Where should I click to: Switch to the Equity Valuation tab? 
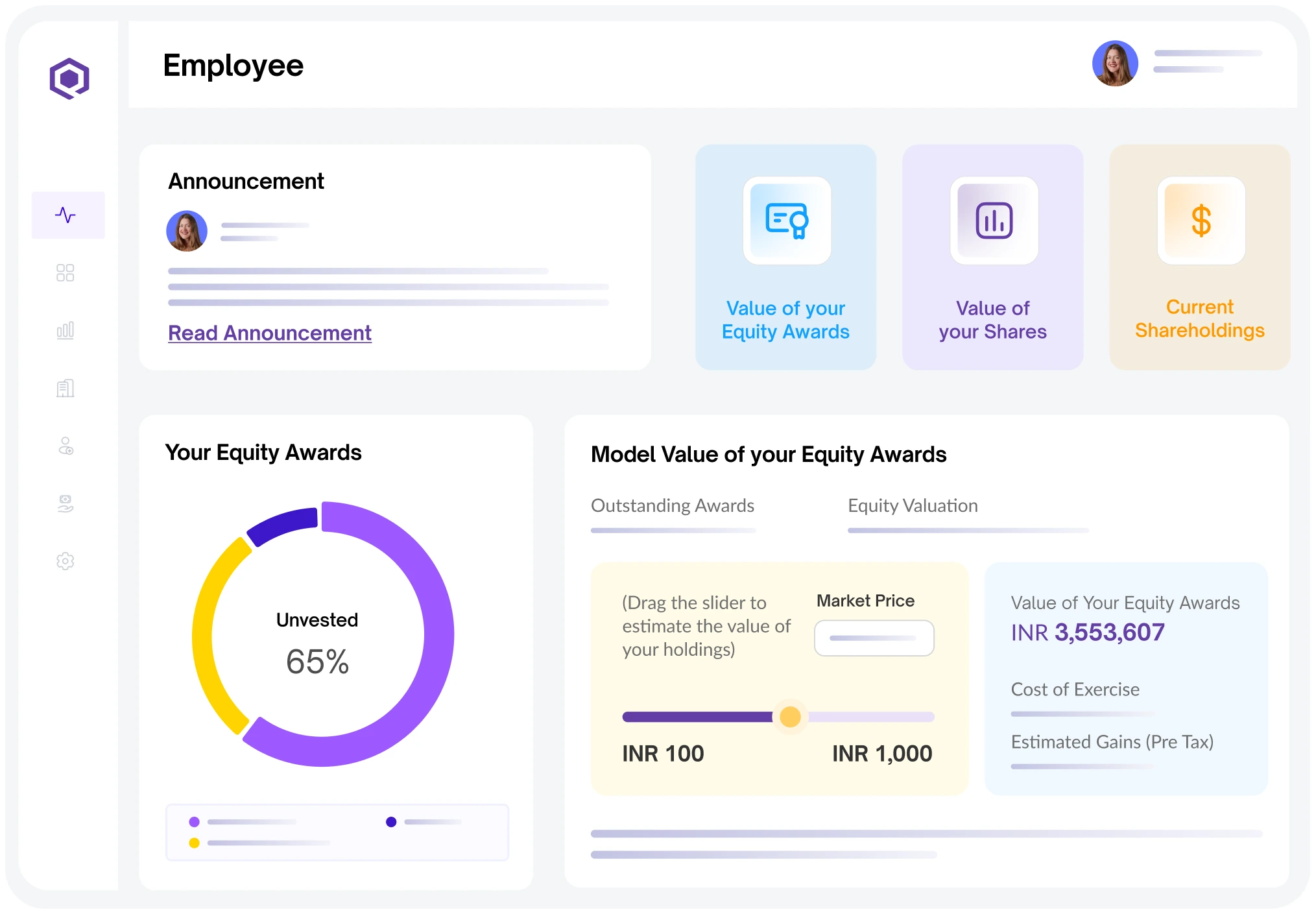(913, 506)
